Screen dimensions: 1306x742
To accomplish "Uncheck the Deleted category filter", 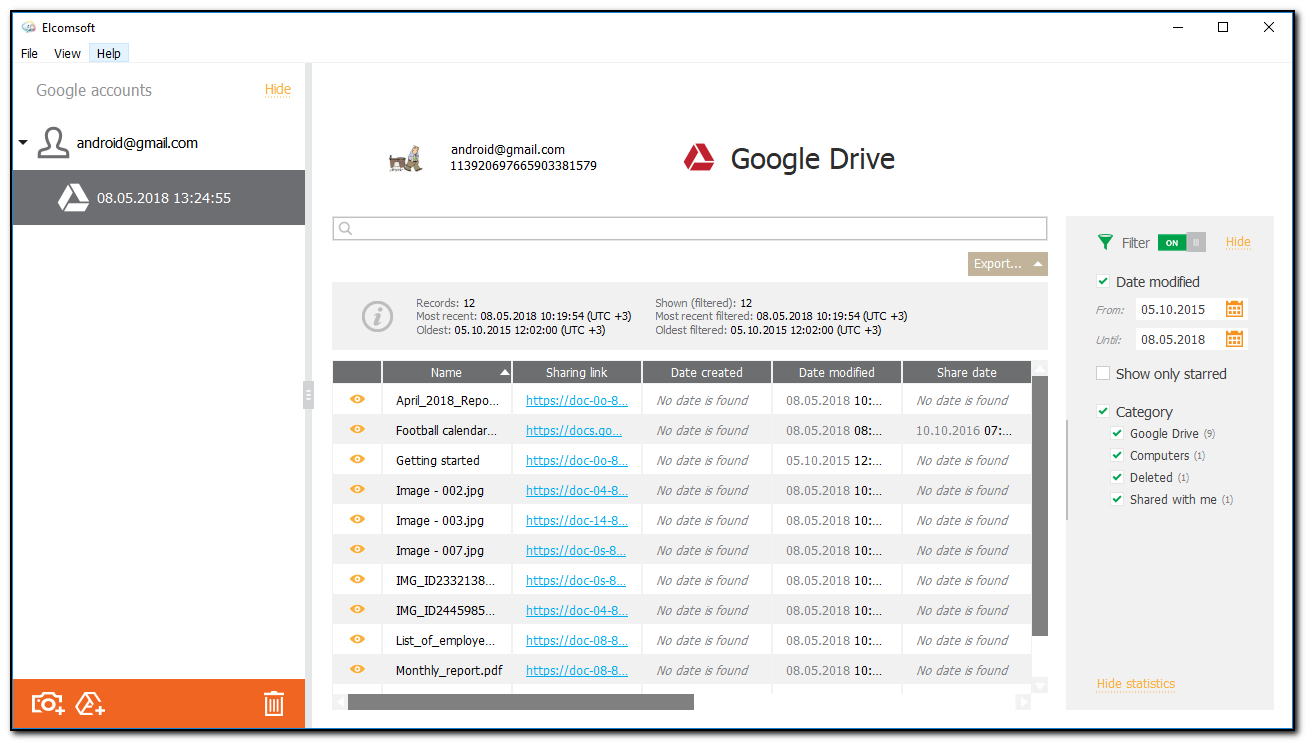I will (x=1117, y=477).
